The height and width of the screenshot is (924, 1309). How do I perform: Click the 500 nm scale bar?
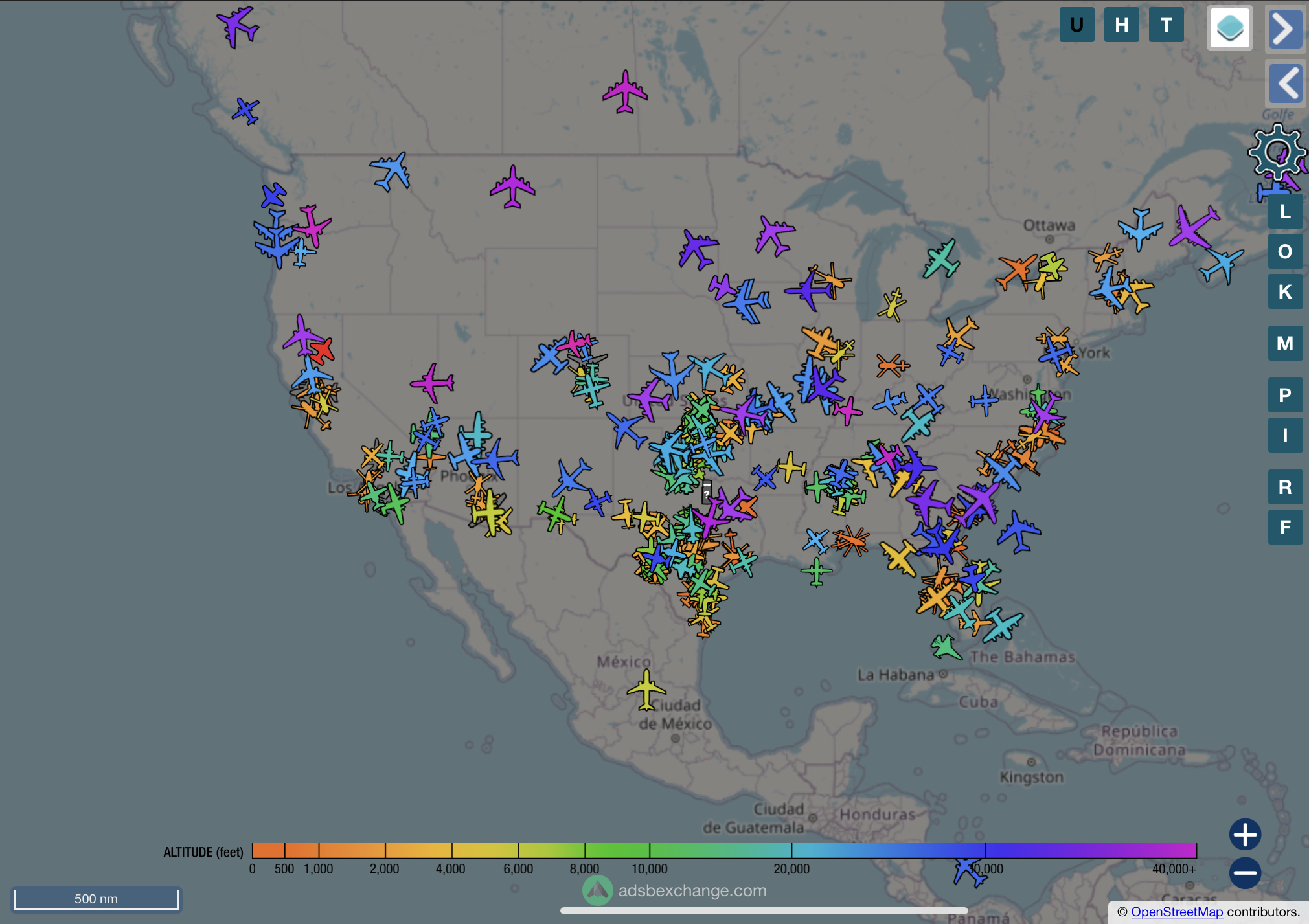96,899
